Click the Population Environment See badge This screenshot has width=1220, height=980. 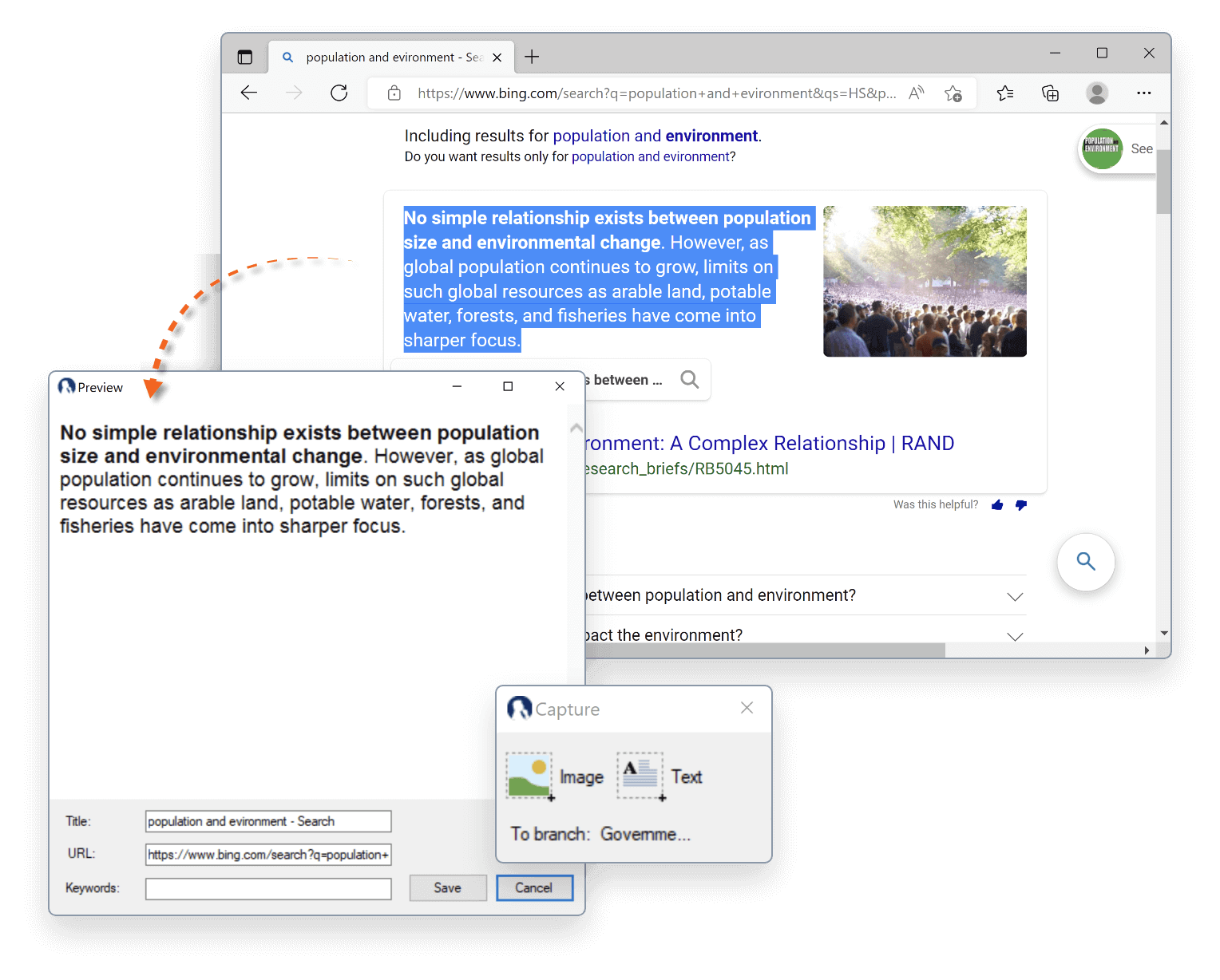tap(1118, 148)
